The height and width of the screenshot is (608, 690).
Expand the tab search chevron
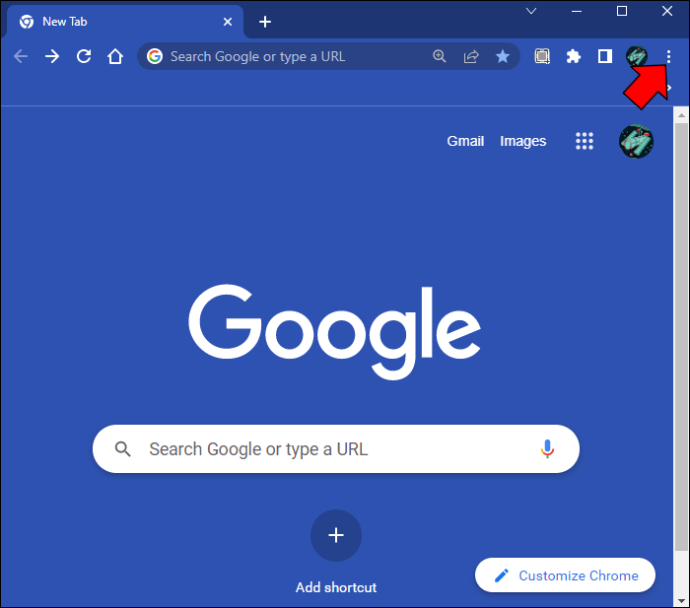[531, 11]
